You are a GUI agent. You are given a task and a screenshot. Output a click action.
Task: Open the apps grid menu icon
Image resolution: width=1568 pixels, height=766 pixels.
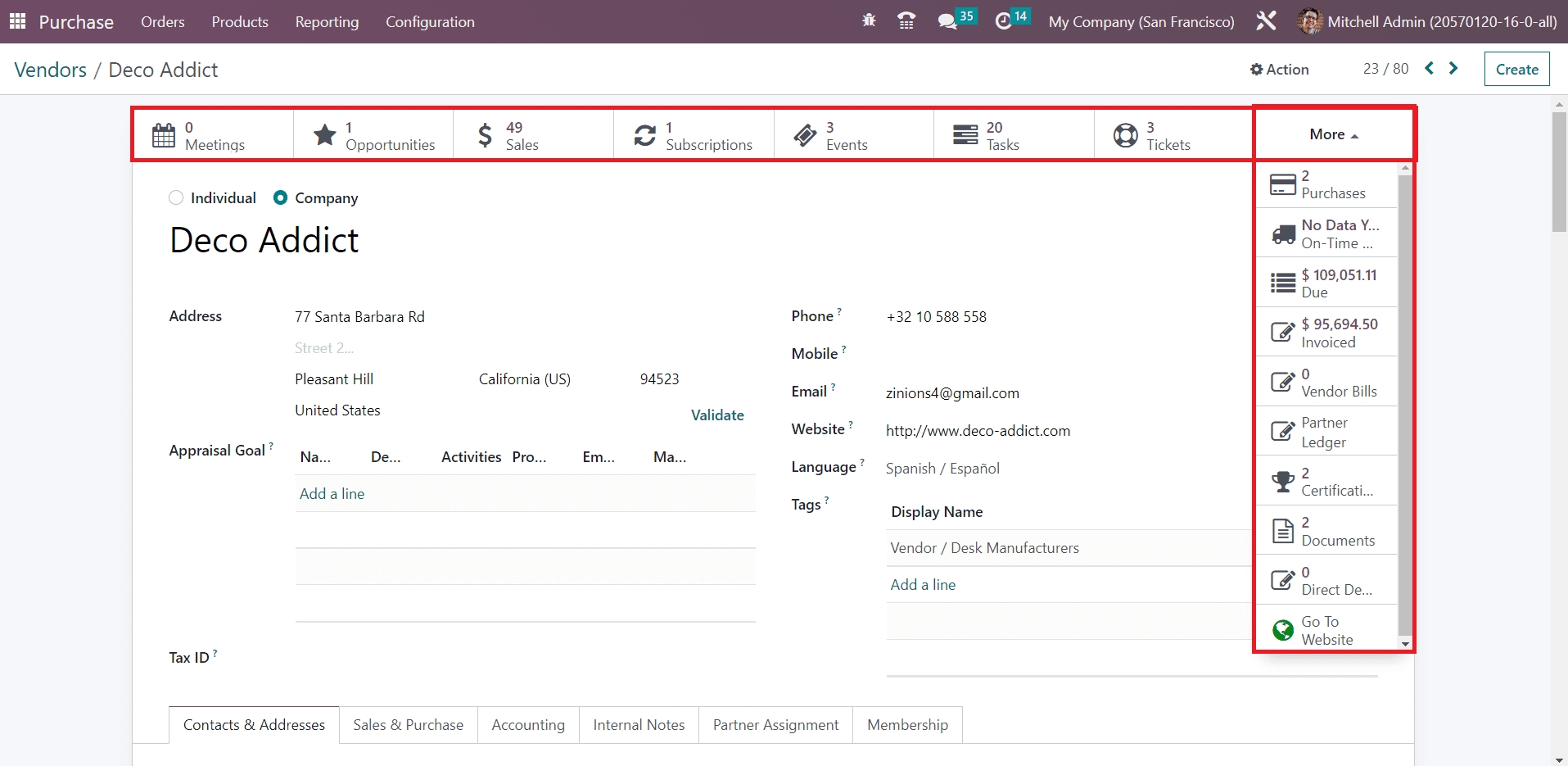(17, 21)
